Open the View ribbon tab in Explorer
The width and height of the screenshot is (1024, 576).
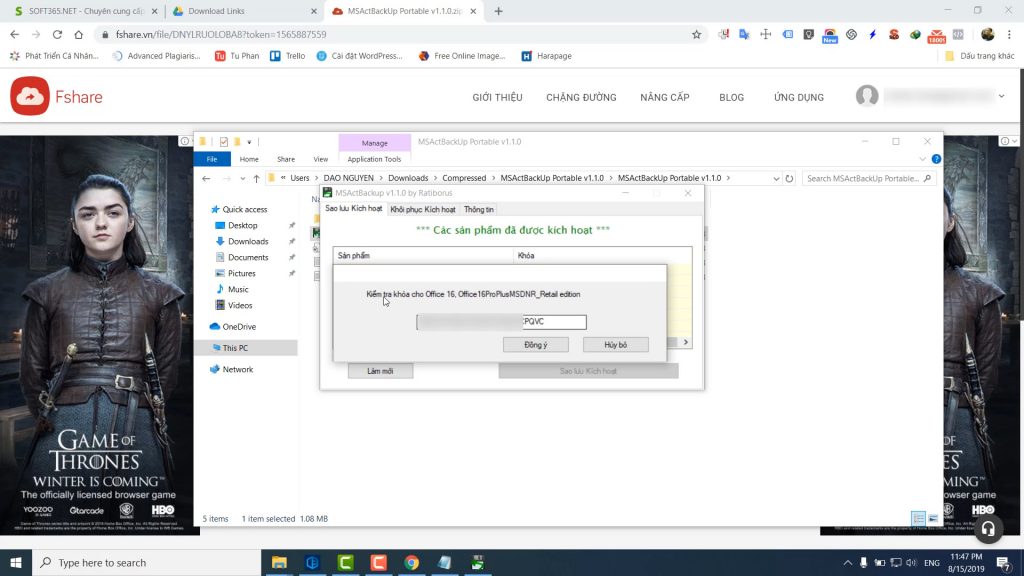point(321,159)
